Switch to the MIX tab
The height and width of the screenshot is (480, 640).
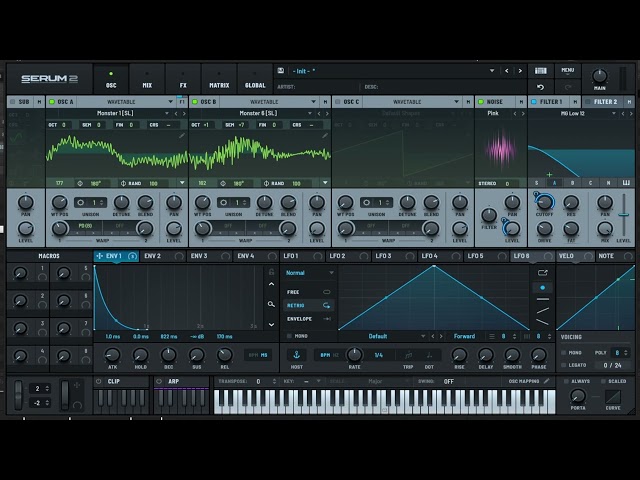[147, 80]
